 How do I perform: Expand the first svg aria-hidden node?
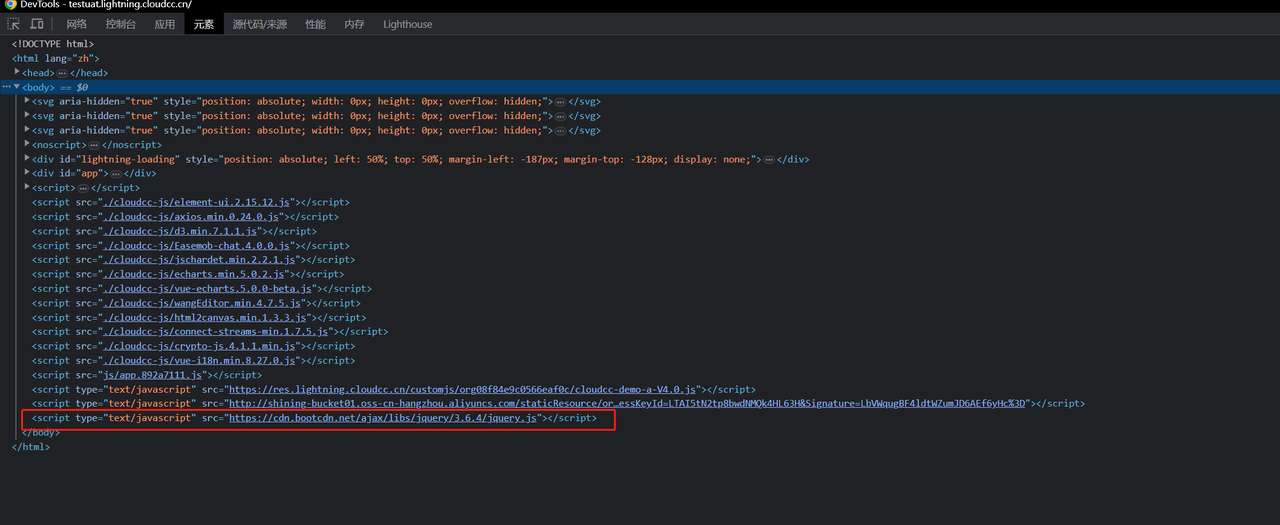click(27, 101)
